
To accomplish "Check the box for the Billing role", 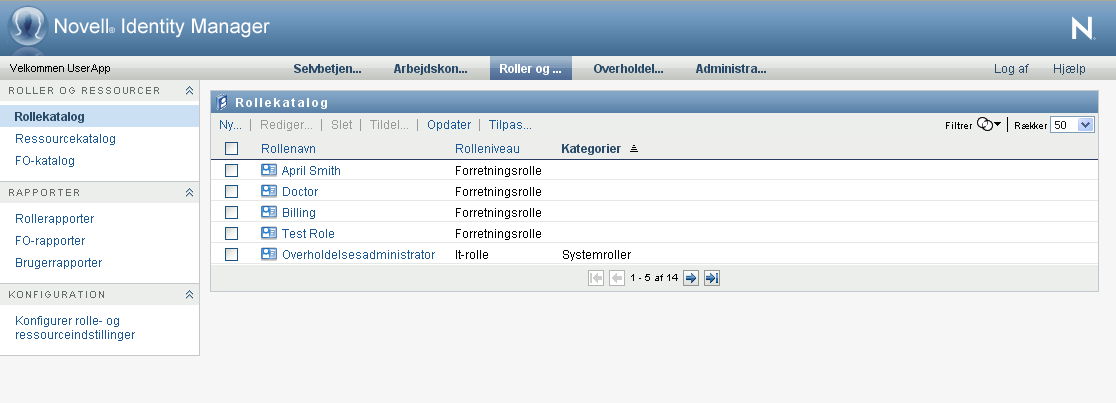I will pyautogui.click(x=232, y=213).
